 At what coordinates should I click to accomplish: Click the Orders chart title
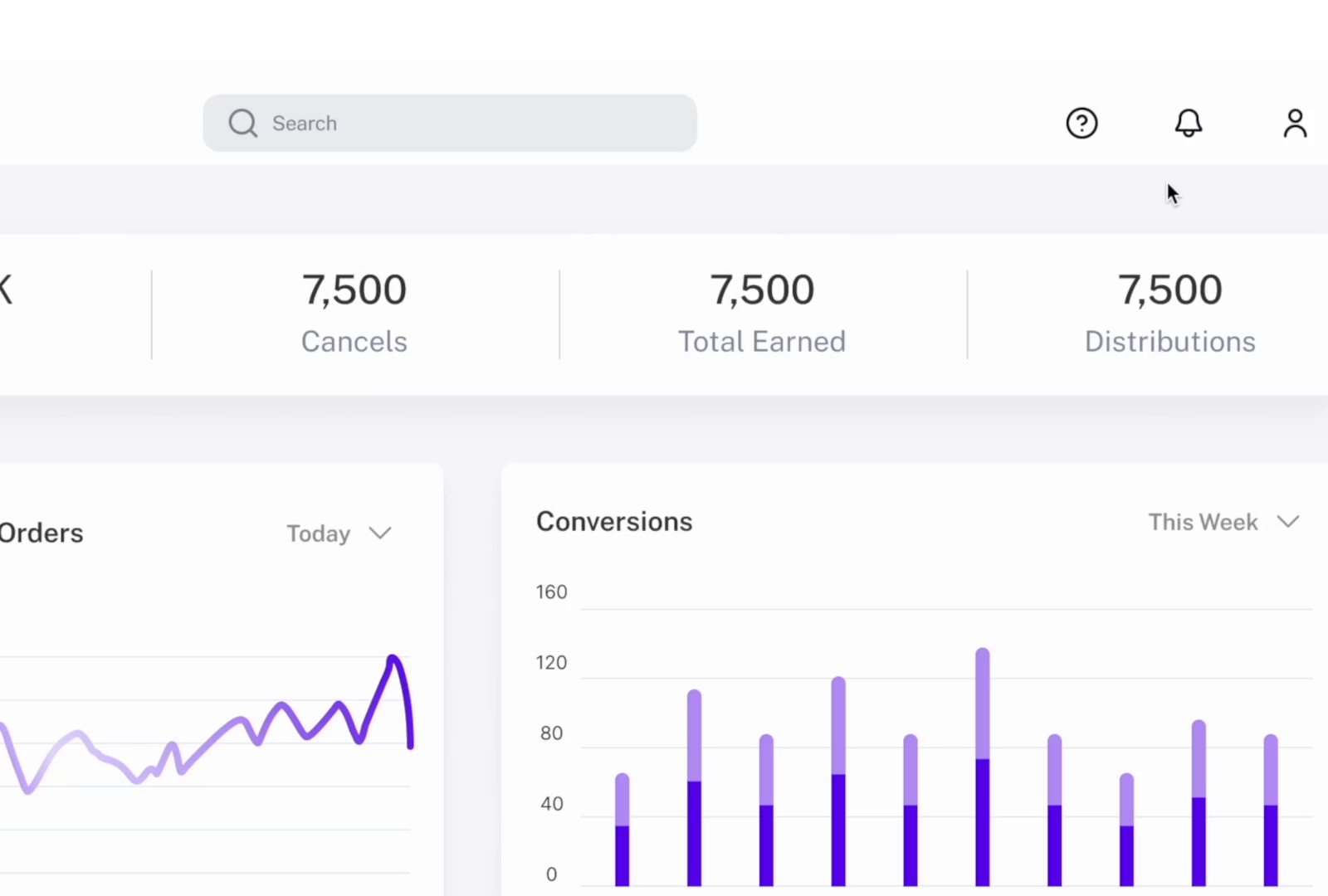(41, 533)
